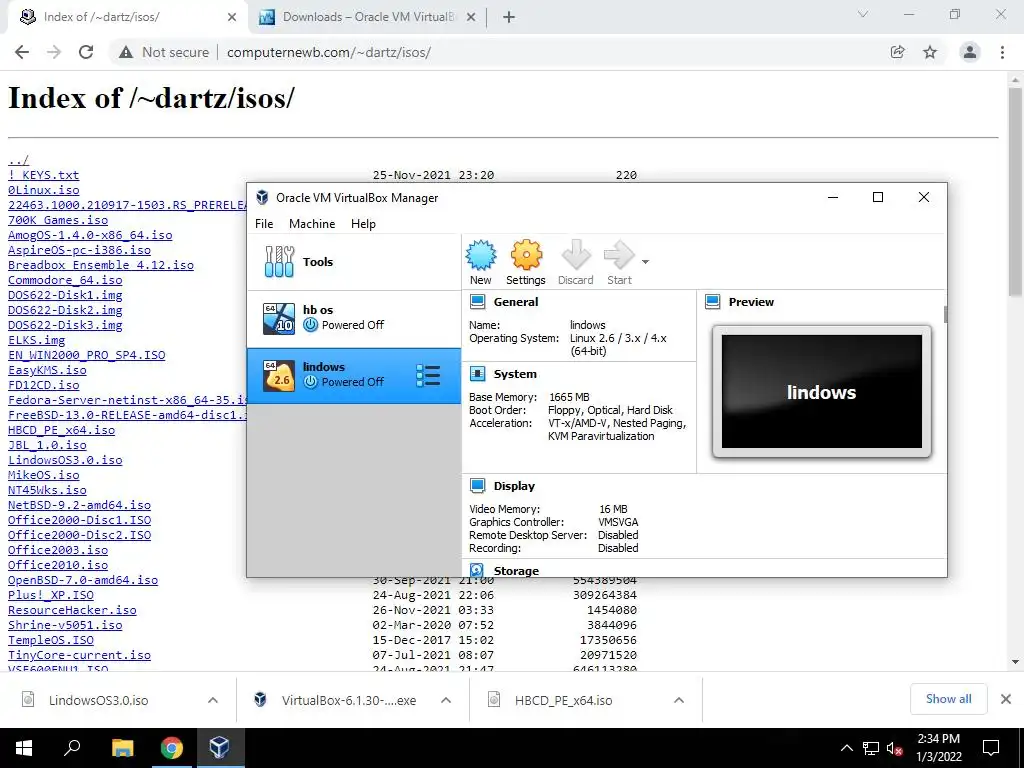This screenshot has width=1024, height=768.
Task: Open the Machine menu
Action: (x=312, y=223)
